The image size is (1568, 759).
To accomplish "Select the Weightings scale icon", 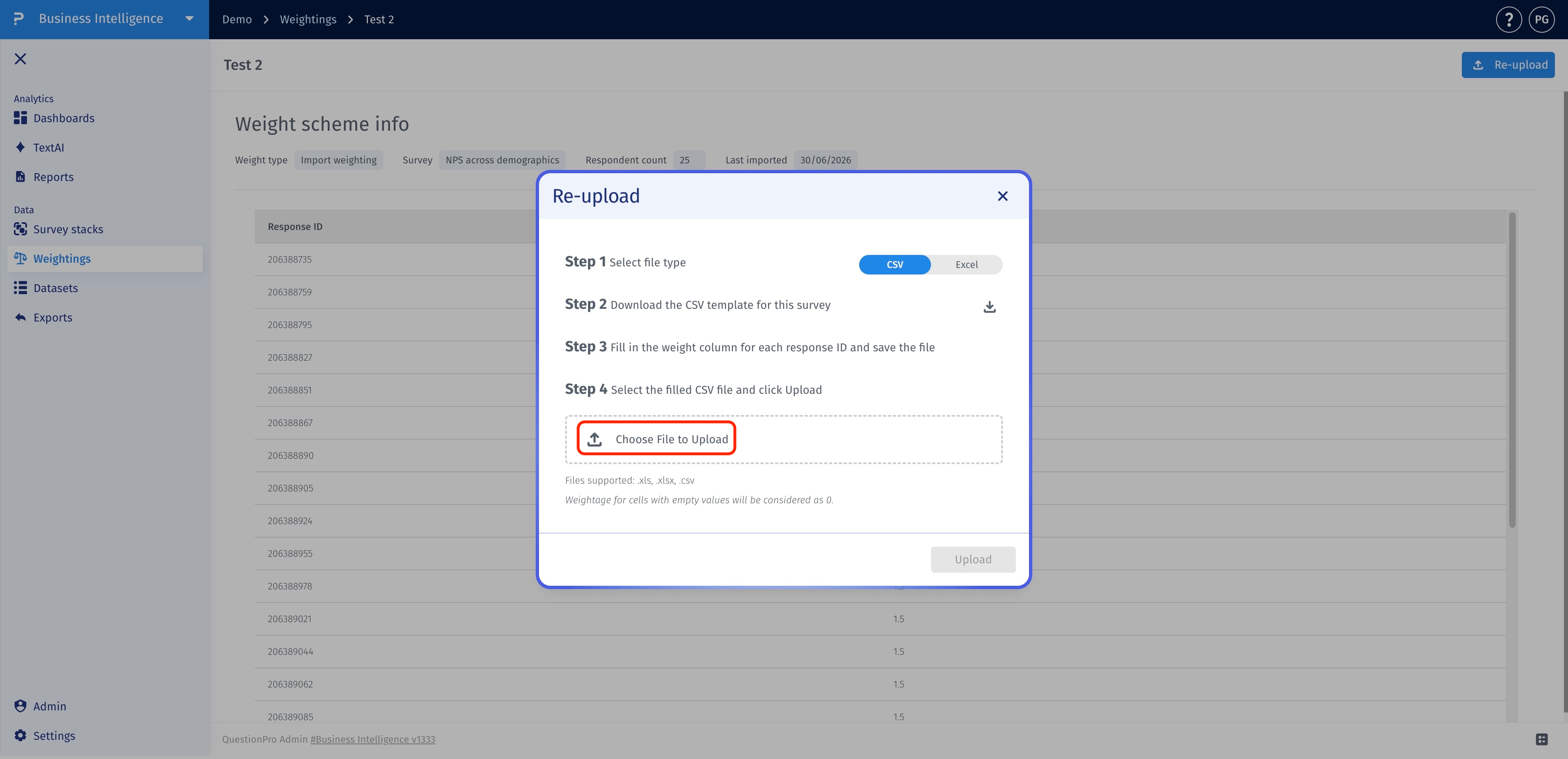I will tap(20, 258).
